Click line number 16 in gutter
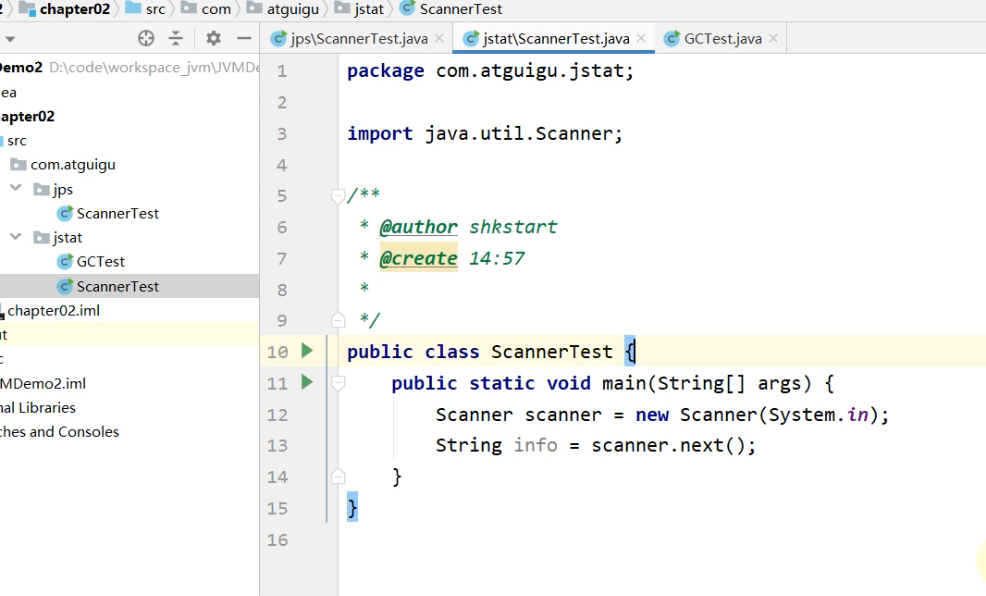Screen dimensions: 986x596 (x=277, y=540)
